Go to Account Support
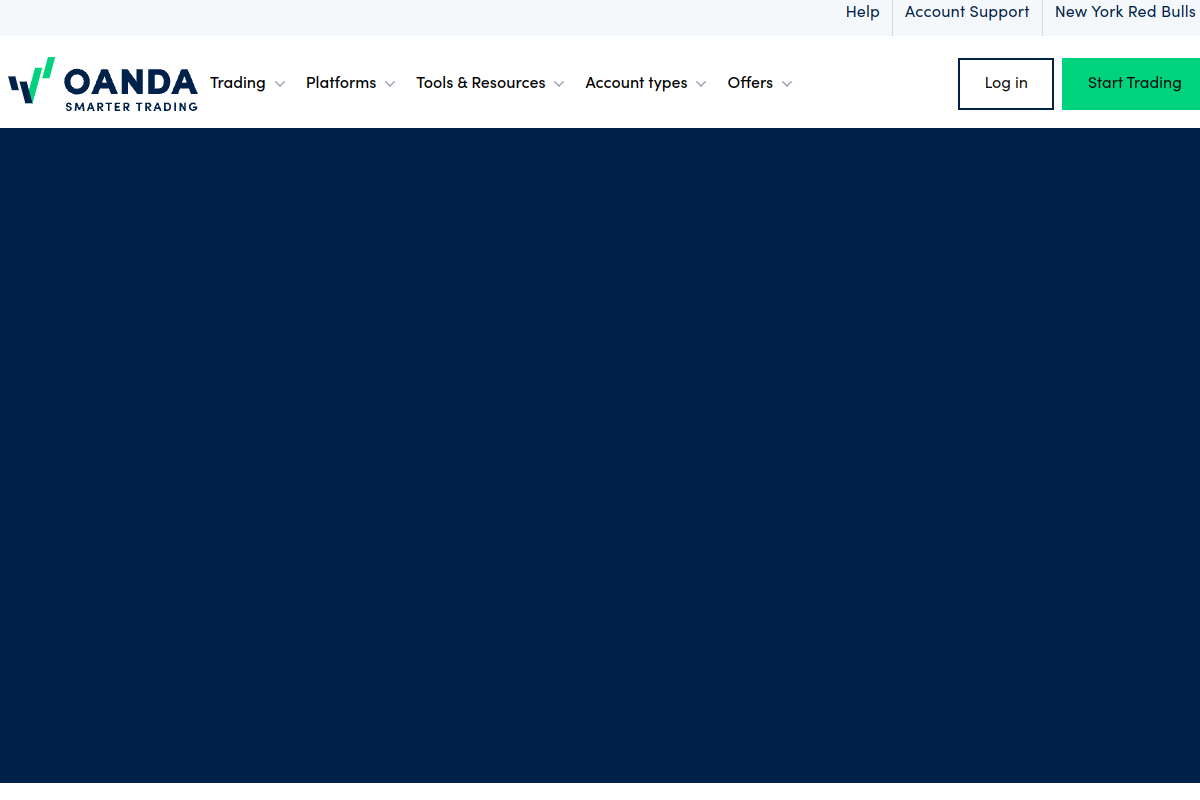The height and width of the screenshot is (800, 1200). [x=967, y=13]
